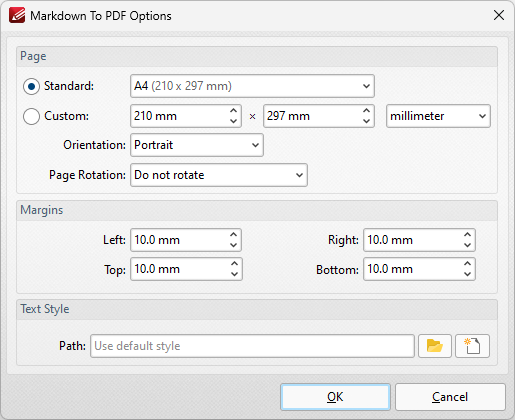Increase custom height 297 mm with up arrow
This screenshot has height=420, width=515.
(x=366, y=111)
